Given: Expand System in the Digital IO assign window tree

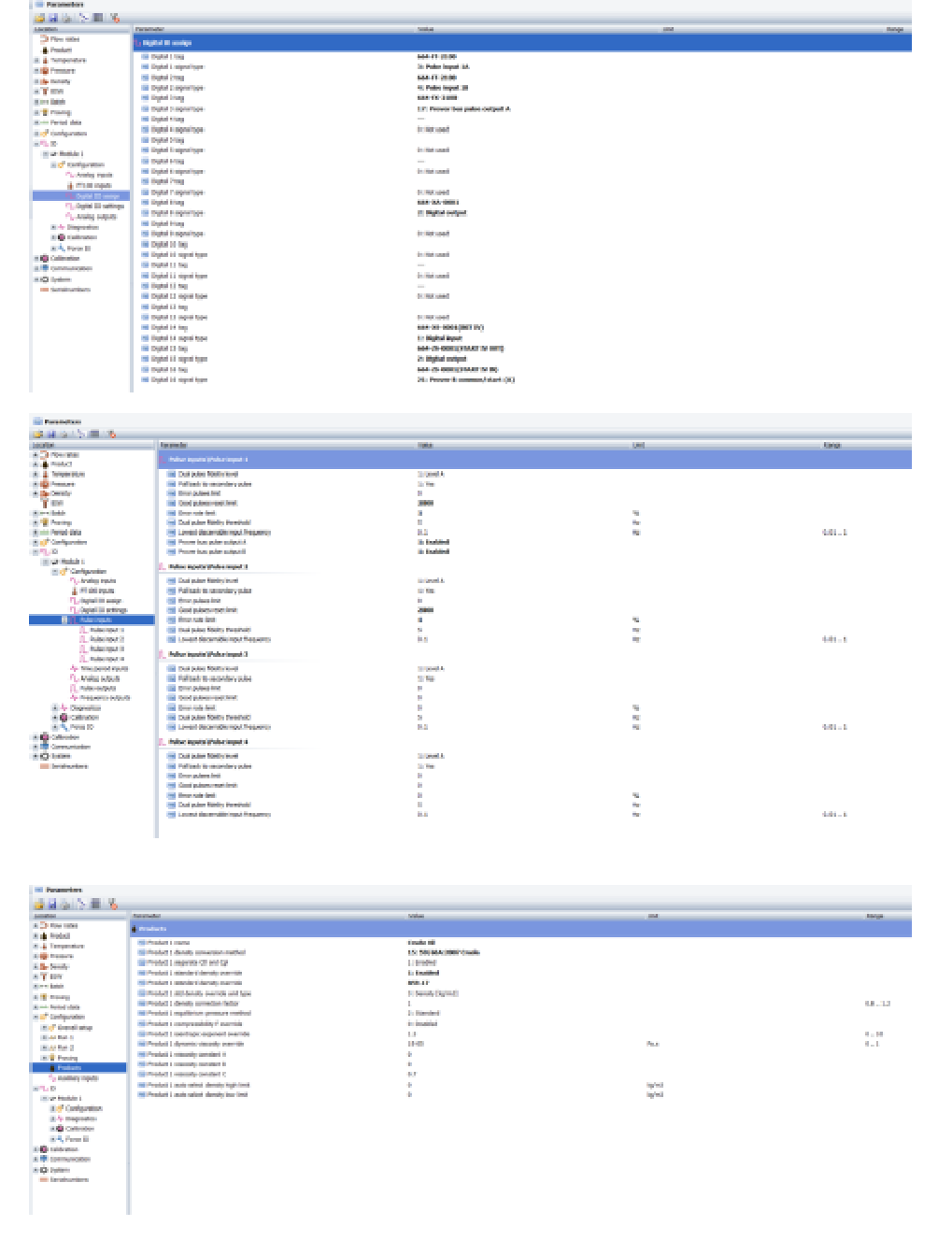Looking at the screenshot, I should (36, 279).
